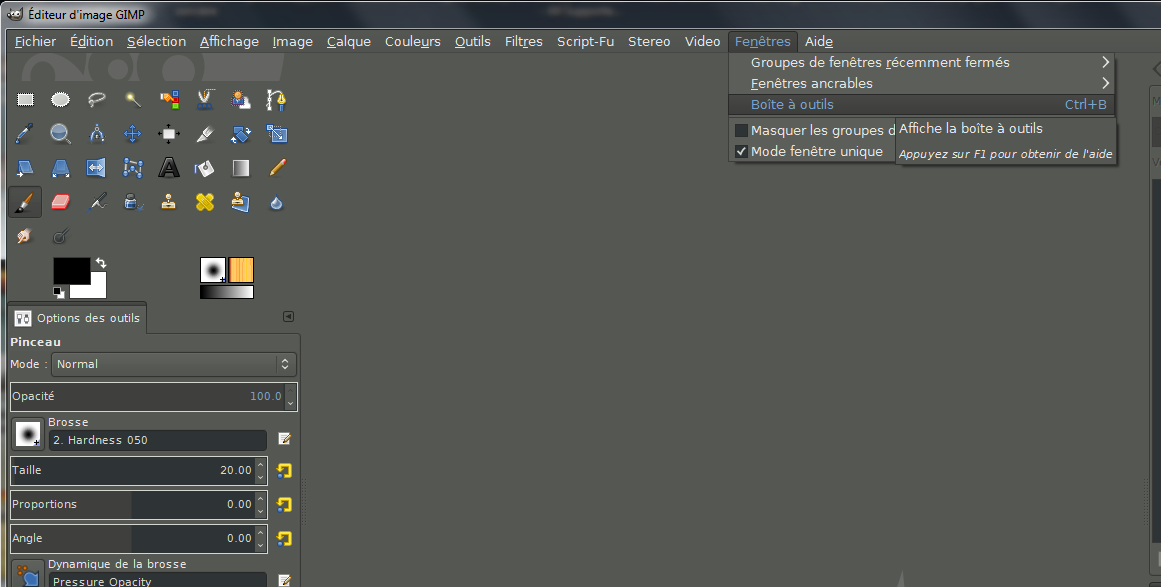
Task: Select the Scissors Select tool
Action: point(205,100)
